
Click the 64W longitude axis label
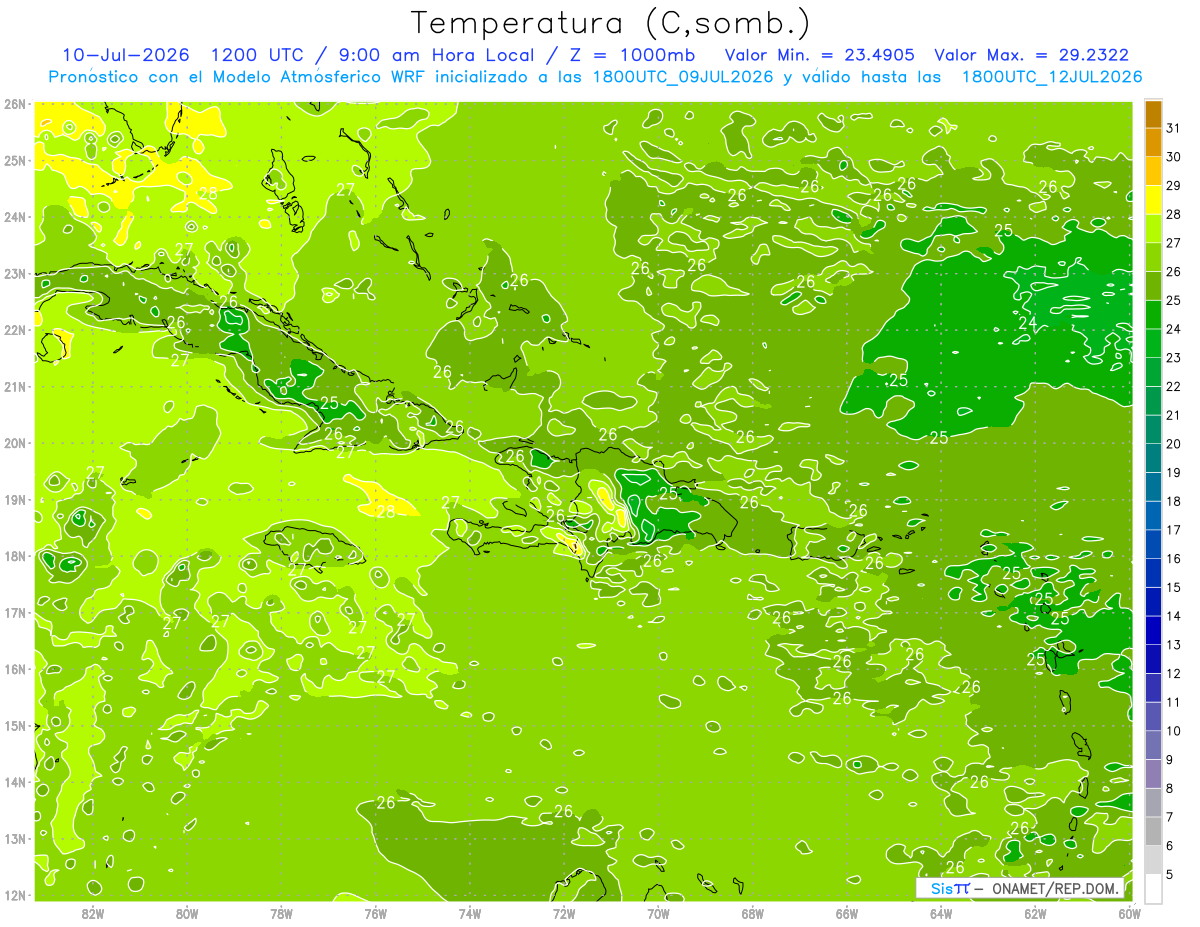point(941,912)
